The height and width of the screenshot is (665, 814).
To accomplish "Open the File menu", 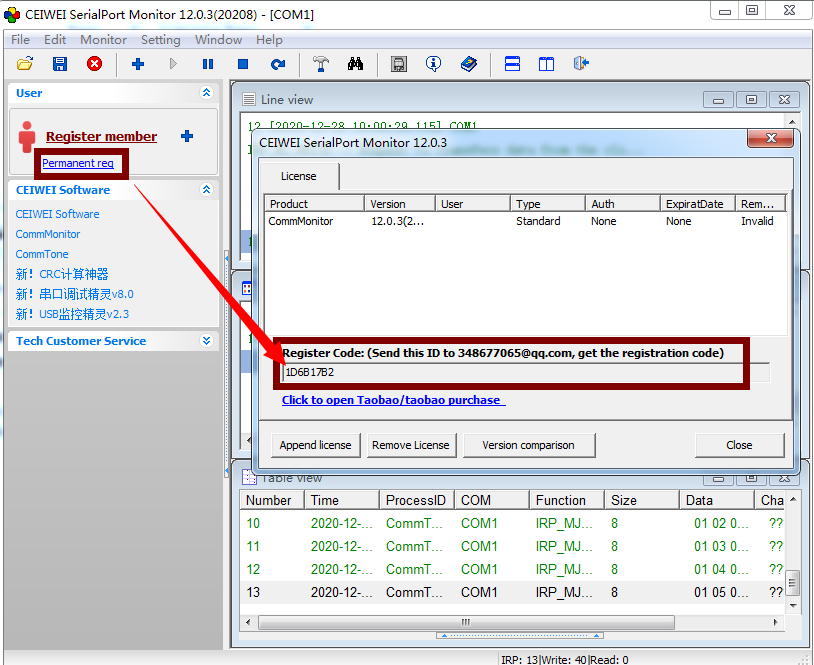I will [x=20, y=39].
